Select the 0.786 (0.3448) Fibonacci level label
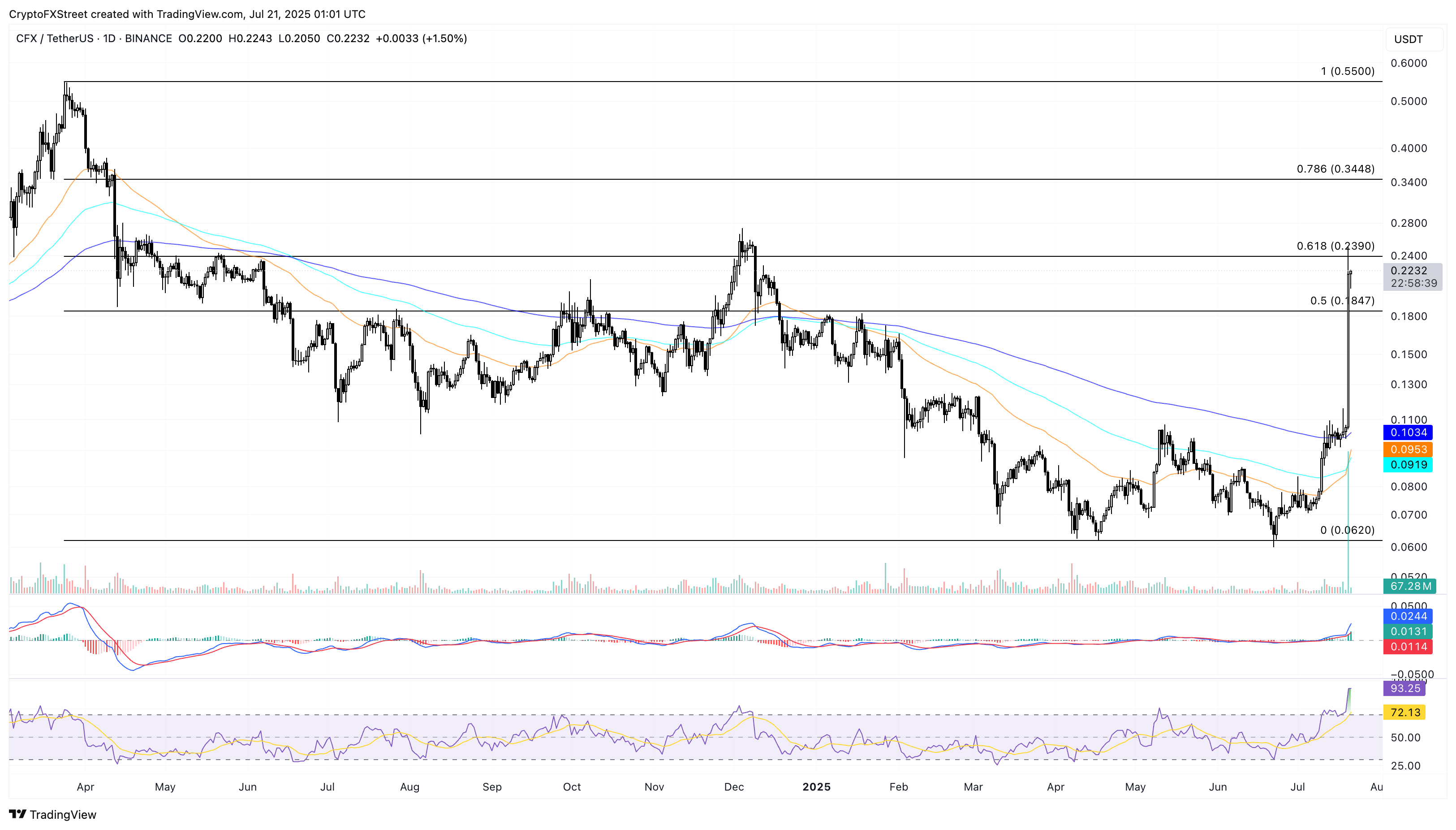 (x=1335, y=169)
